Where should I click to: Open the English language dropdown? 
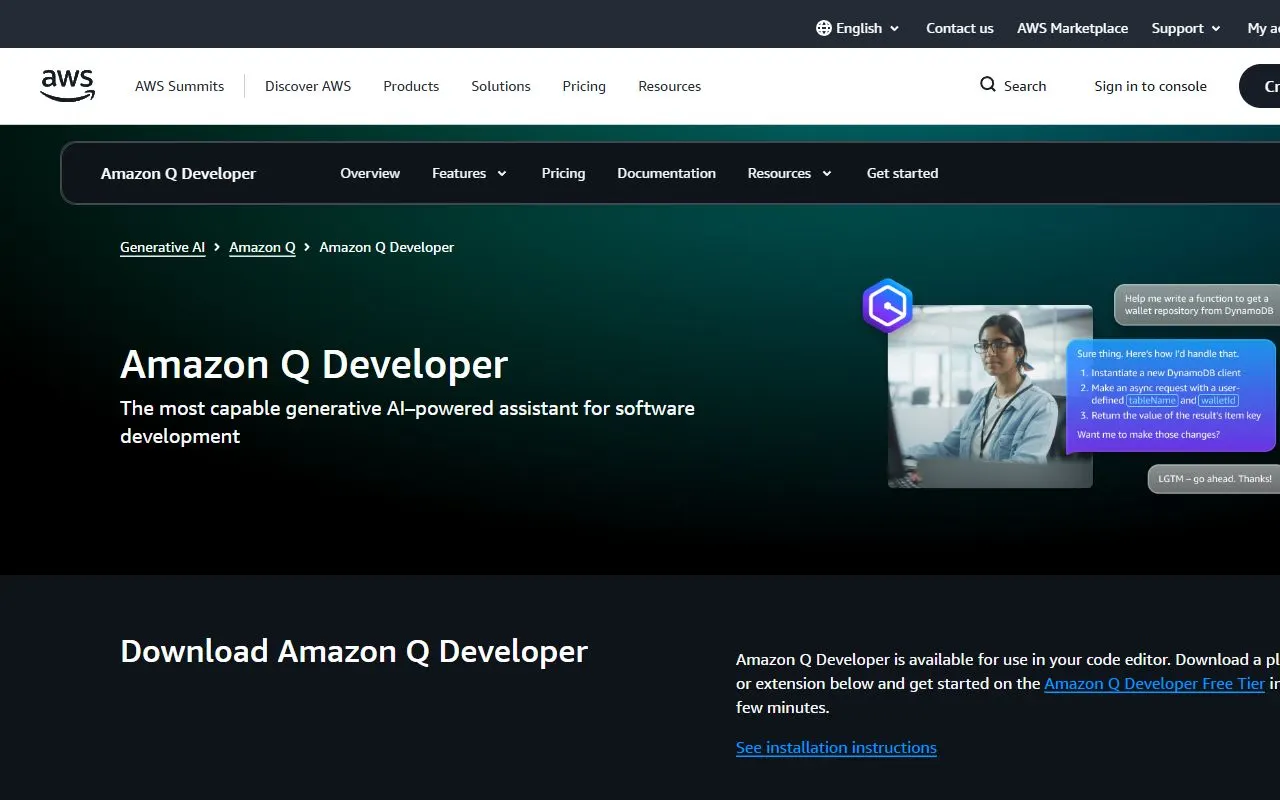[858, 28]
